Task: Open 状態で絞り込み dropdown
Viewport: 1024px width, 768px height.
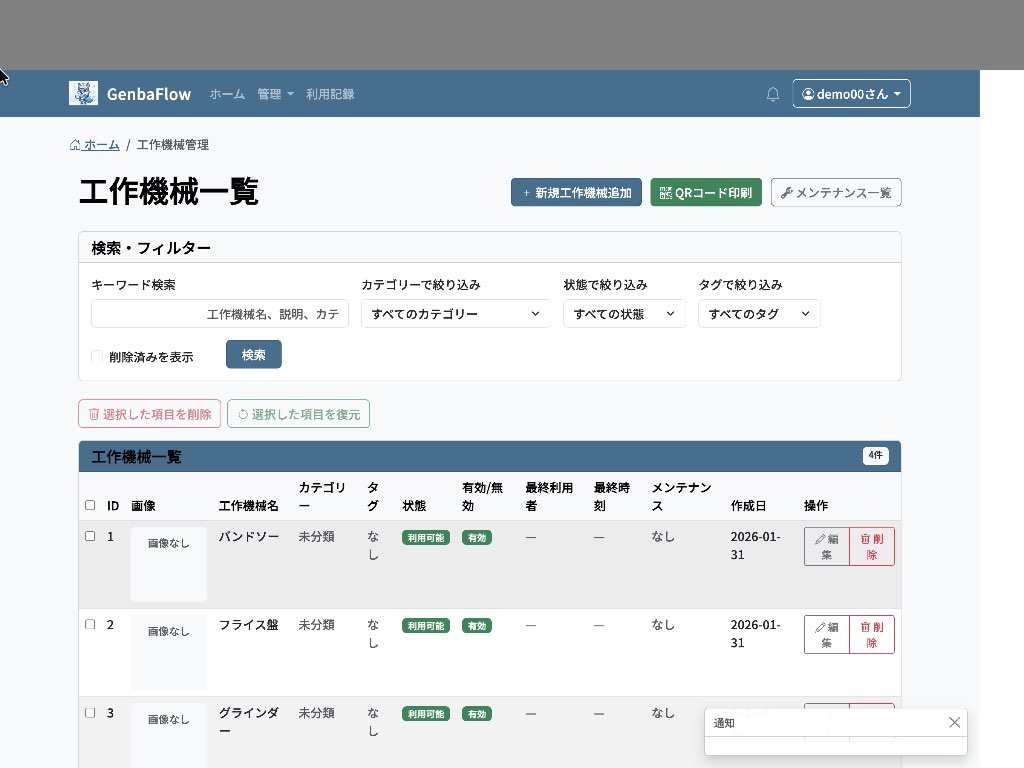Action: (624, 314)
